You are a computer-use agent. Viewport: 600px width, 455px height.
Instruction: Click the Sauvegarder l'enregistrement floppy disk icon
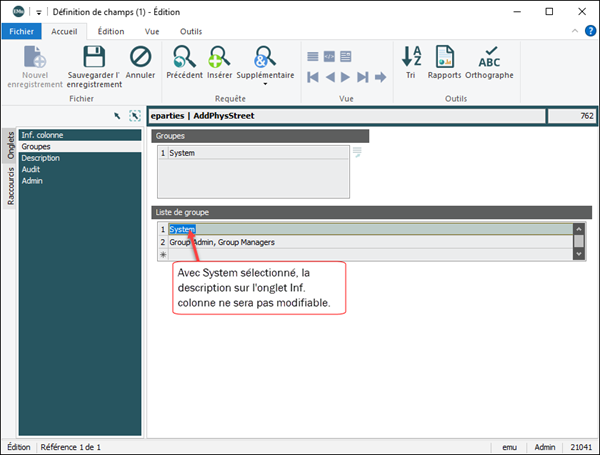tap(93, 57)
